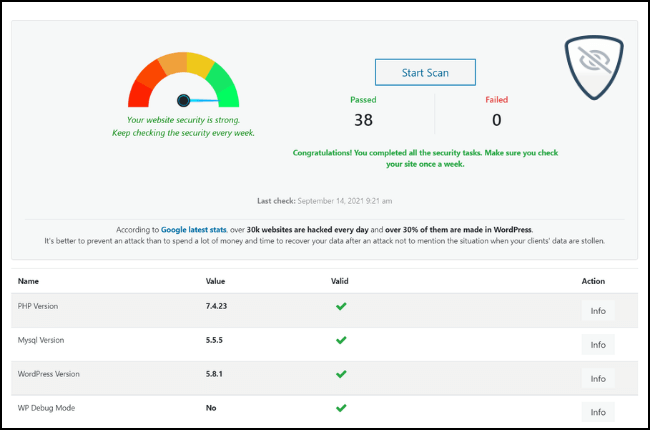Click green checkmark for Mysql Version

[x=341, y=341]
